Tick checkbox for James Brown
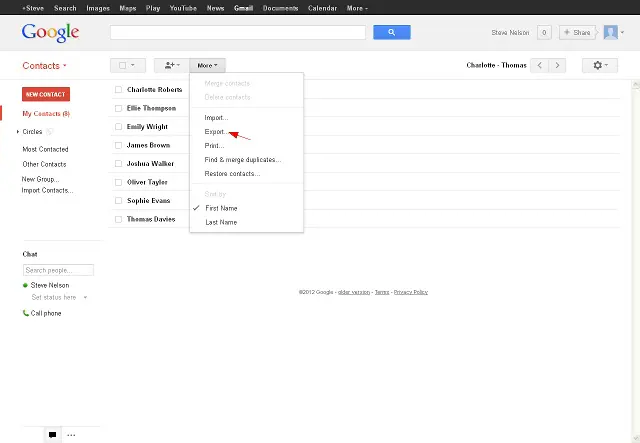This screenshot has width=640, height=443. [x=118, y=145]
